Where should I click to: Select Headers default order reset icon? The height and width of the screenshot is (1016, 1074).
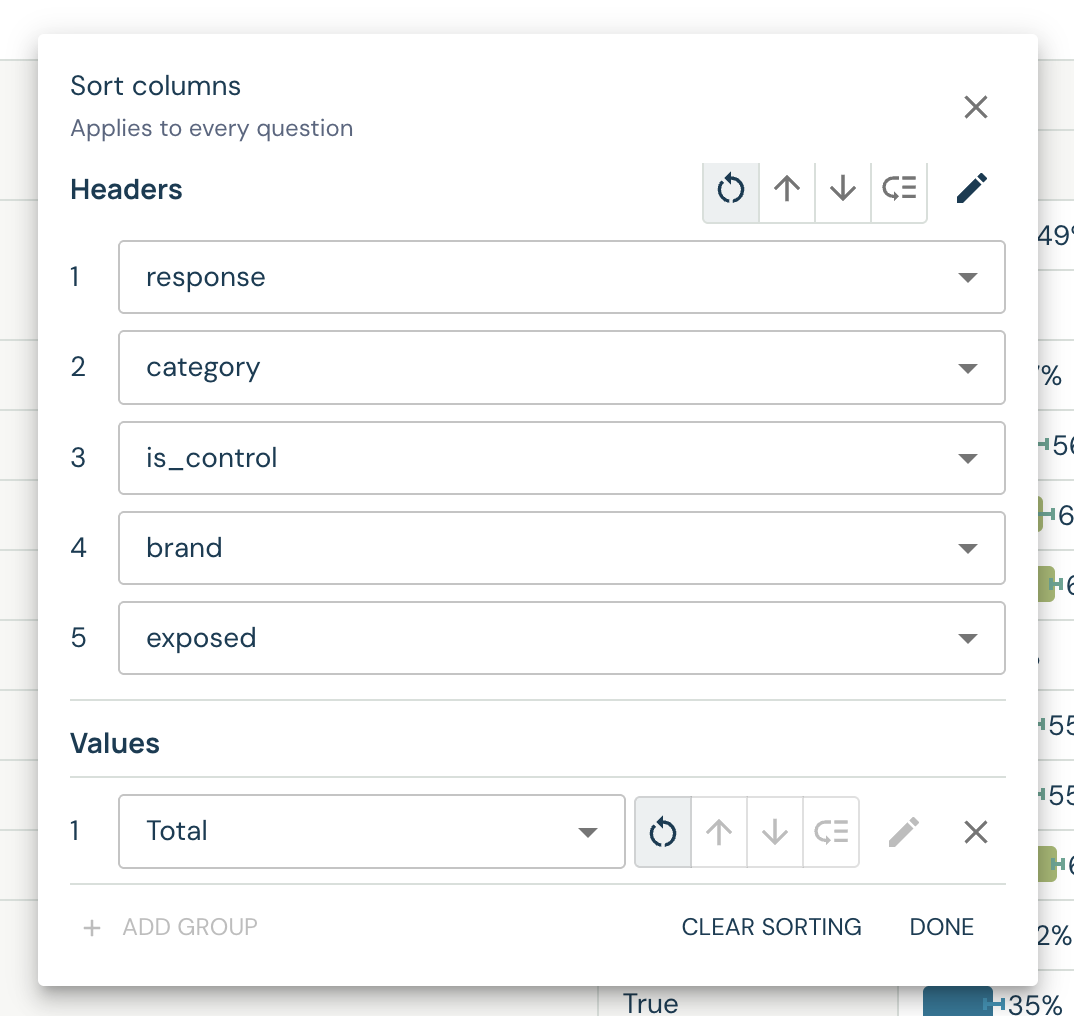point(731,189)
